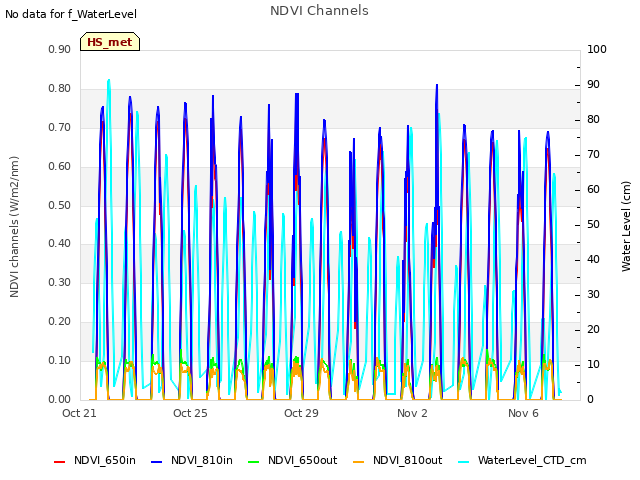The image size is (640, 480).
Task: Click the 20 right axis tick label
Action: point(593,330)
